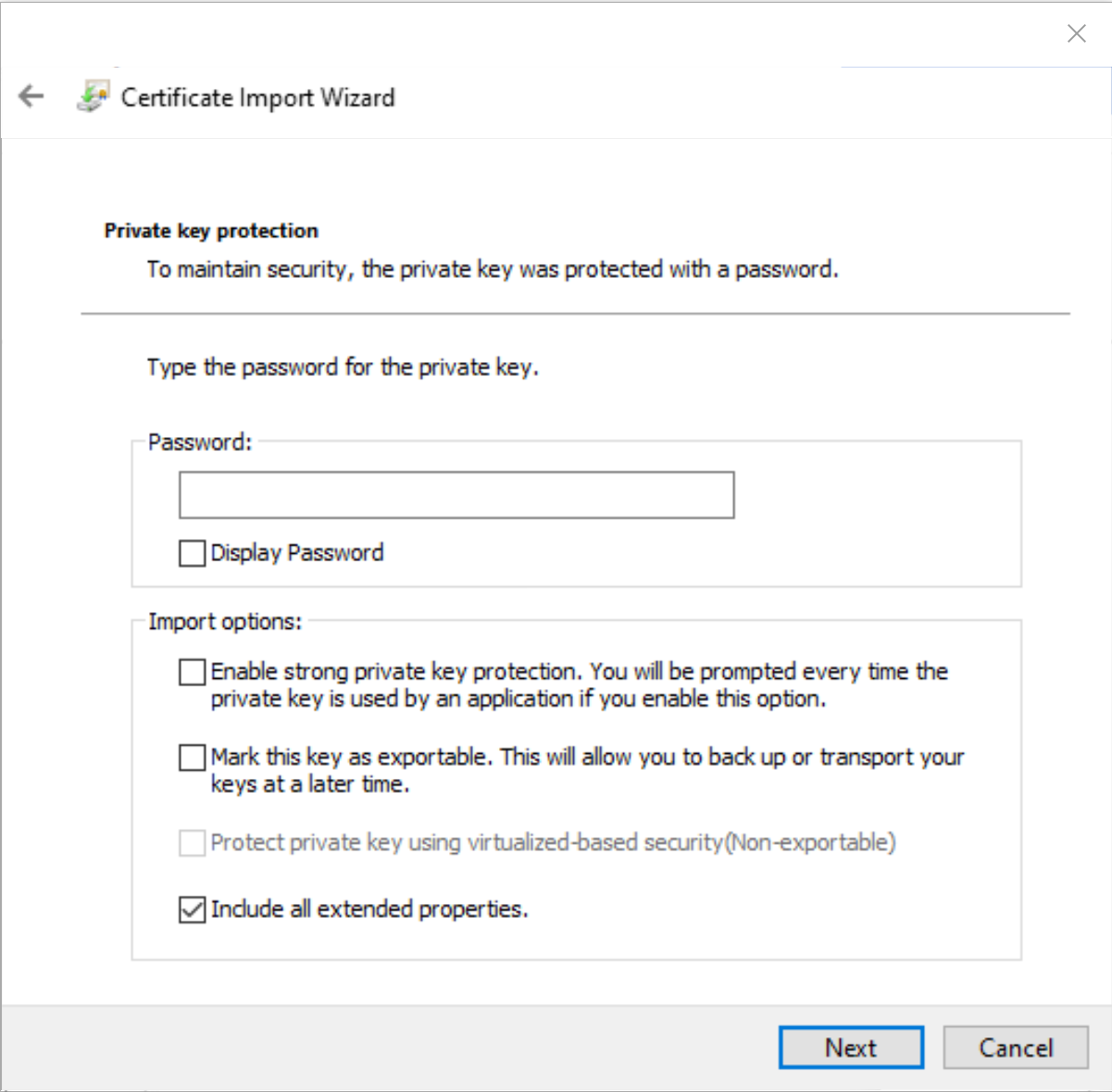This screenshot has width=1112, height=1092.
Task: Go back using the back arrow
Action: (31, 96)
